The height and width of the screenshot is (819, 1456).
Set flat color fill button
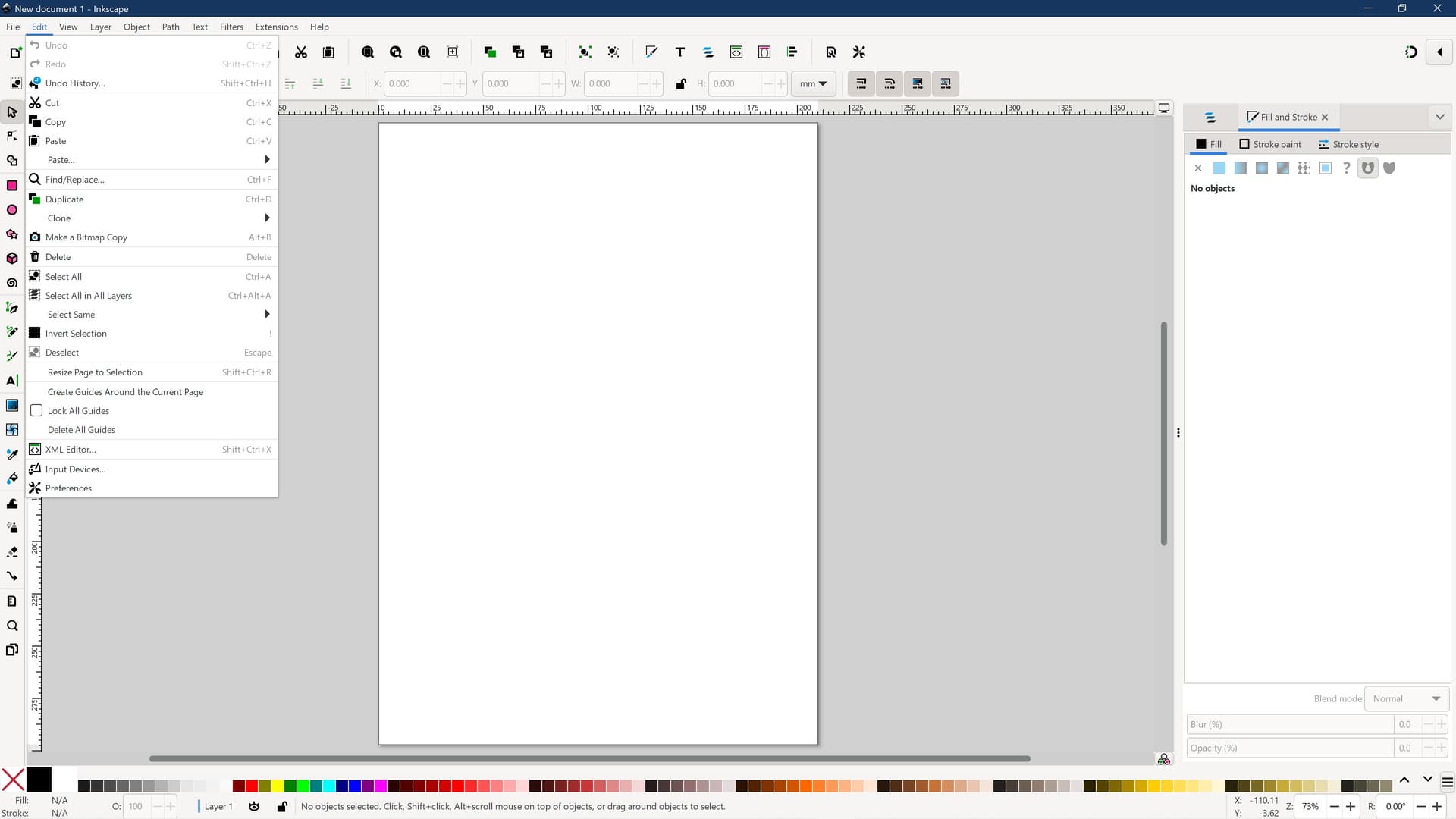click(x=1219, y=168)
